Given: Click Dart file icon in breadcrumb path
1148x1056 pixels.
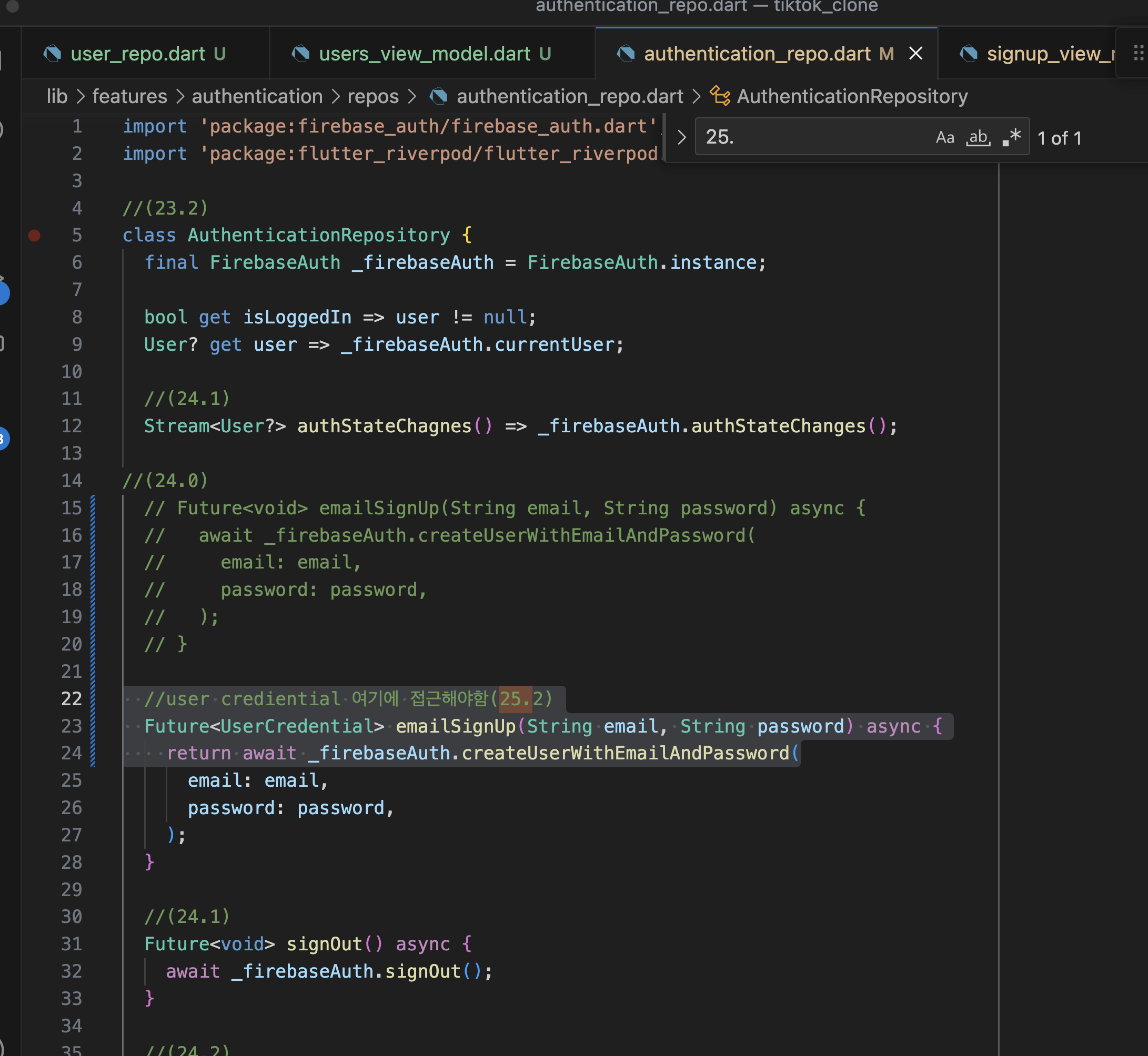Looking at the screenshot, I should click(x=438, y=96).
